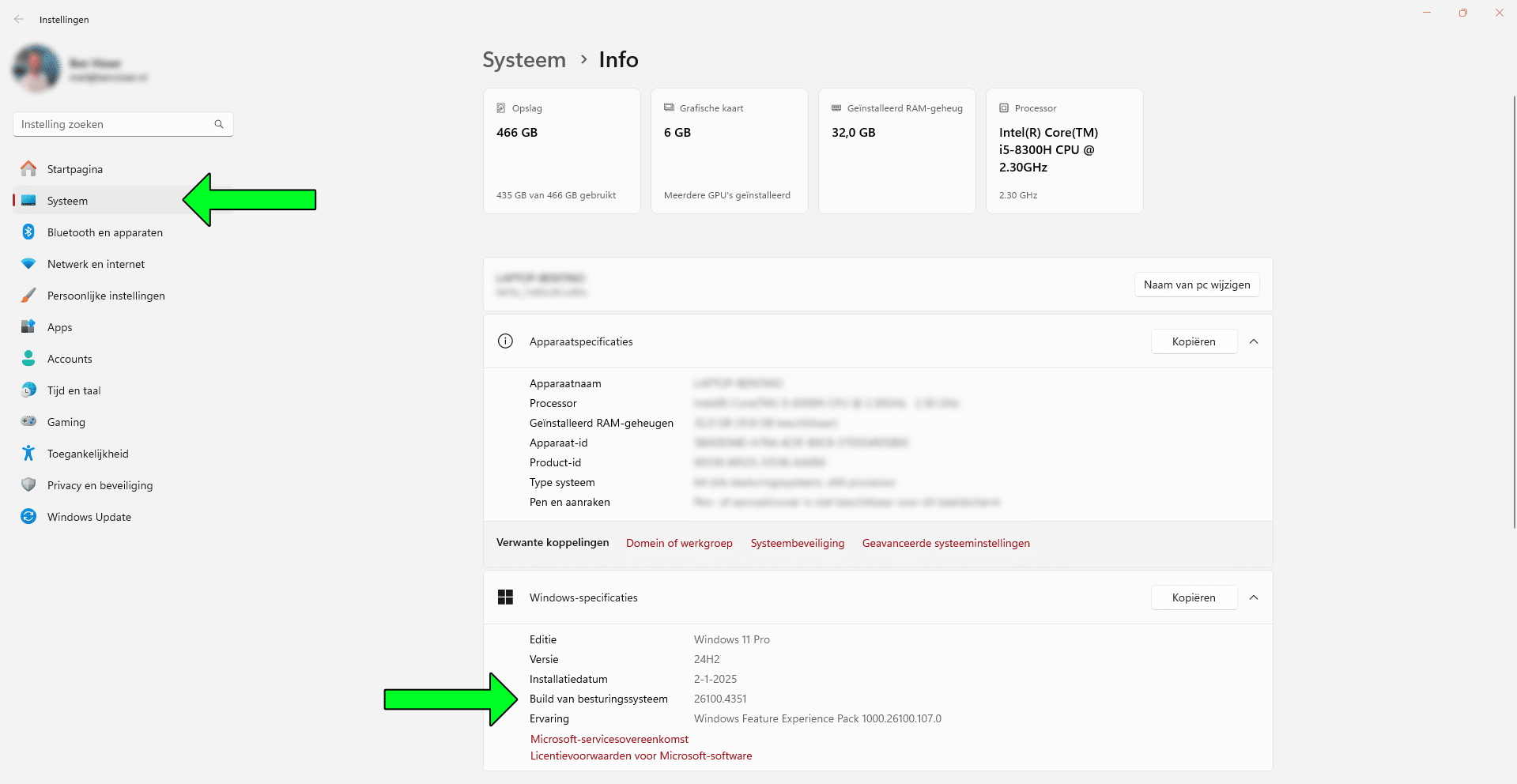Open the Microsoft-servicesovereenkomst link
This screenshot has height=784, width=1517.
609,739
